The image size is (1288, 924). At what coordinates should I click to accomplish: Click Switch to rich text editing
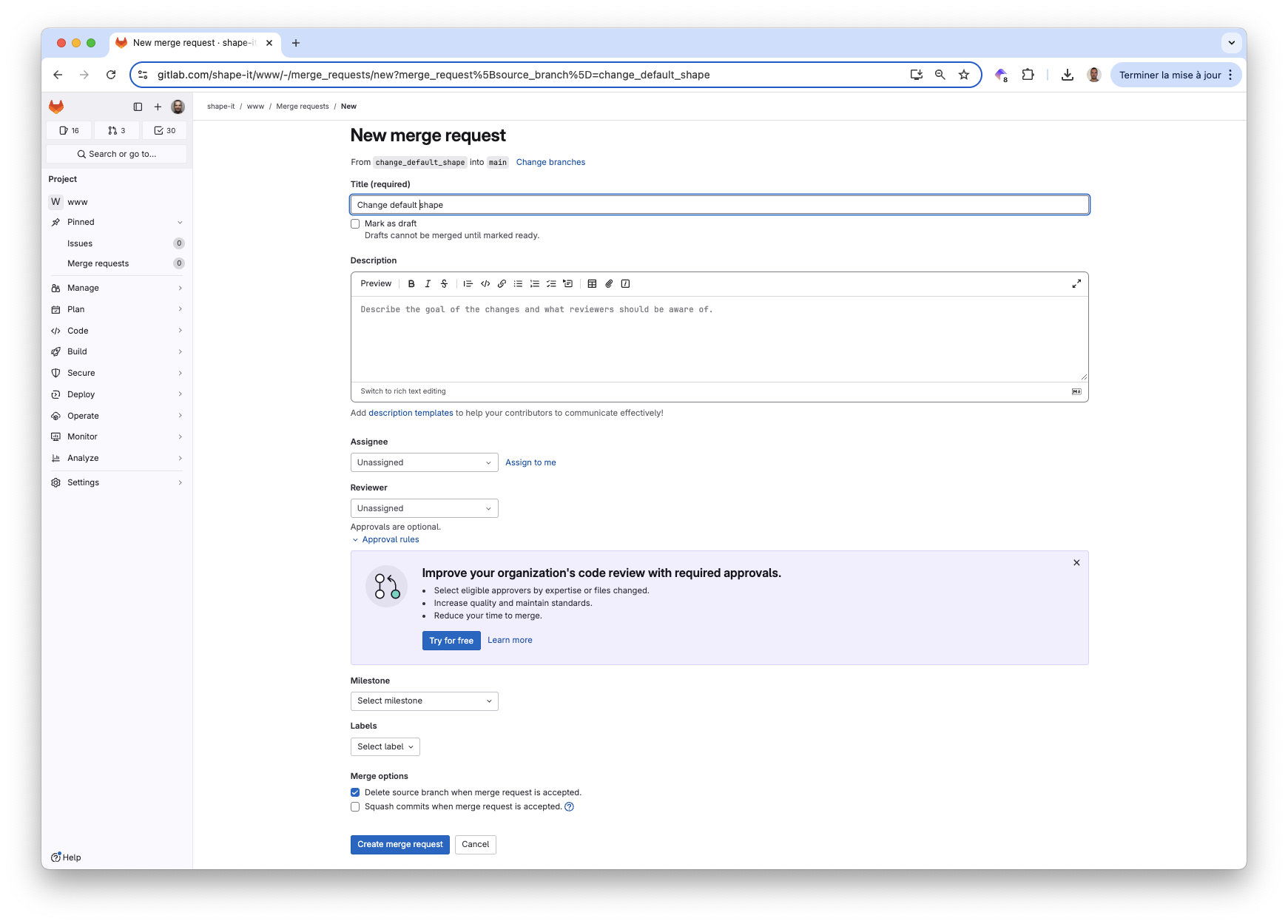(403, 392)
